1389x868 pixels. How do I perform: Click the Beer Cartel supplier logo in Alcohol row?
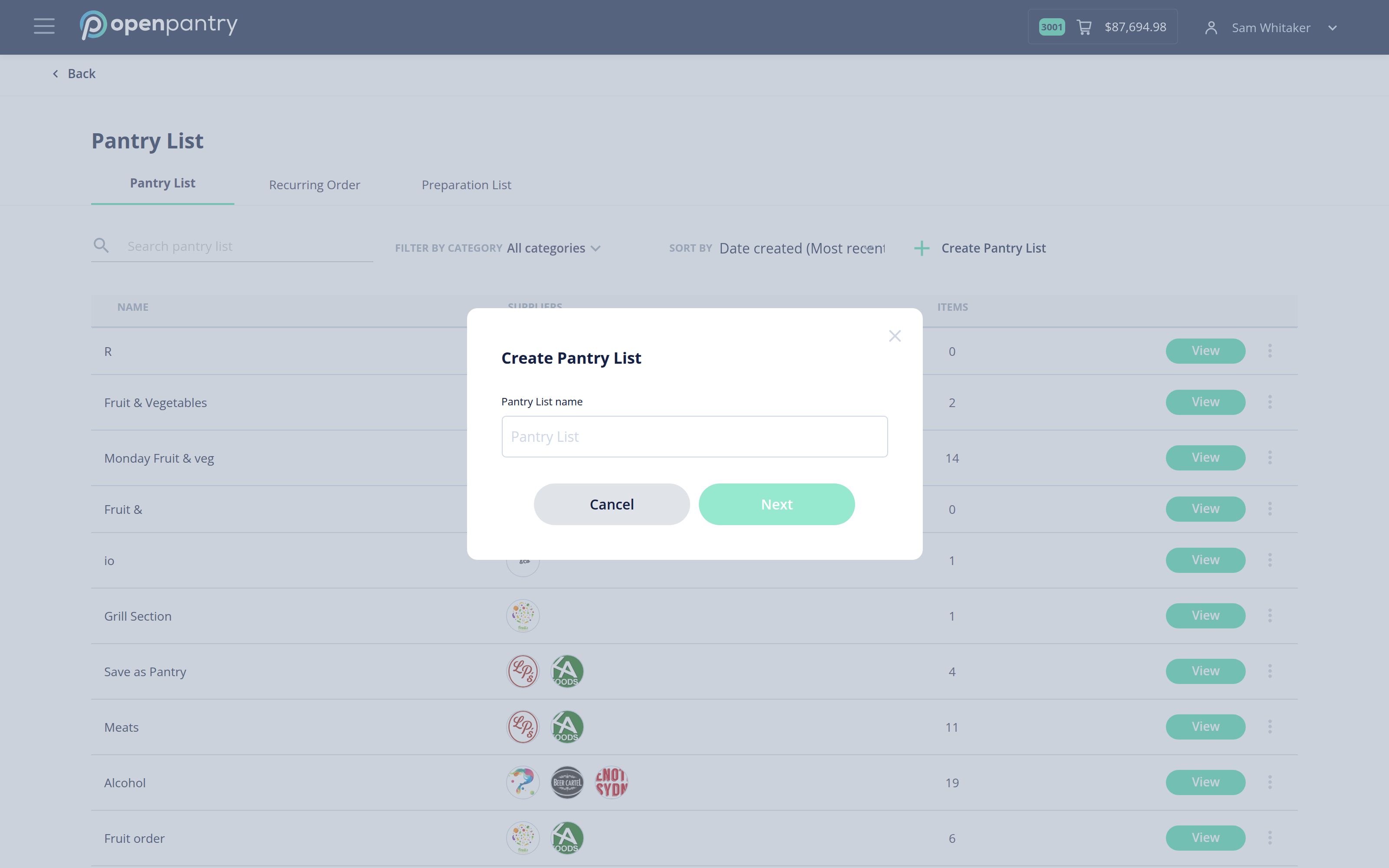[567, 783]
